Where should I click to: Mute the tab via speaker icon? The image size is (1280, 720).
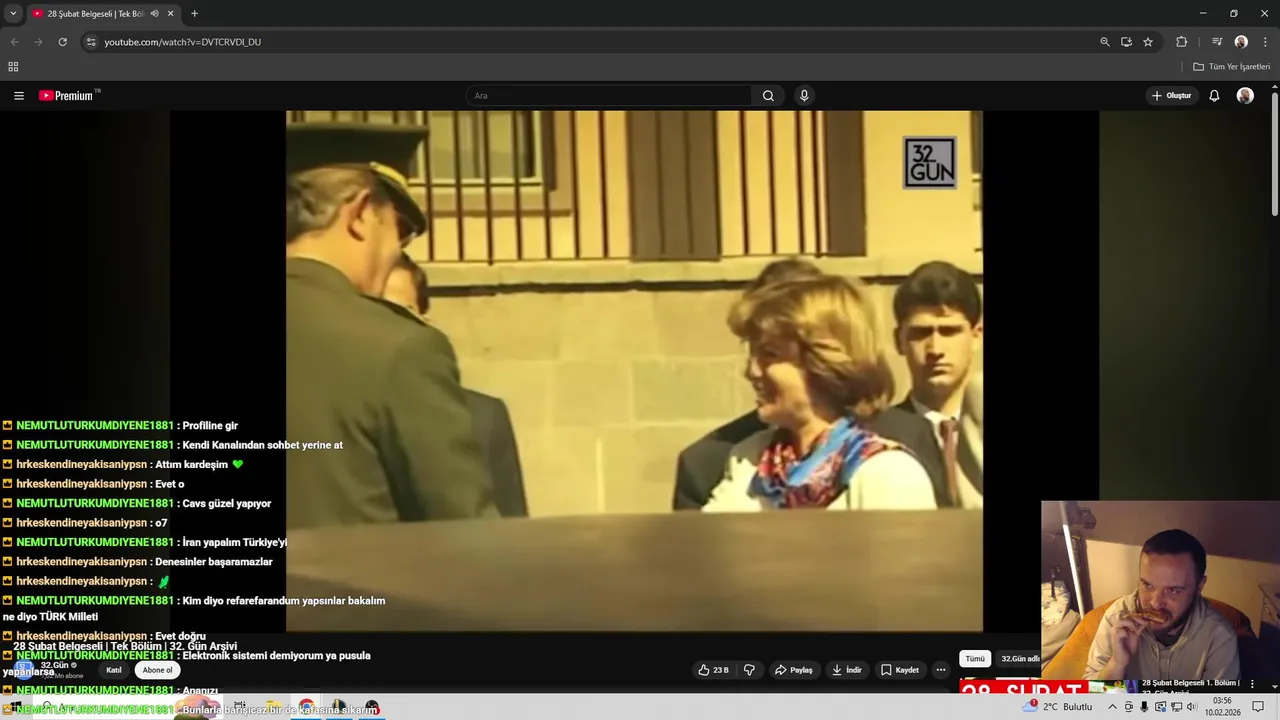(x=154, y=14)
